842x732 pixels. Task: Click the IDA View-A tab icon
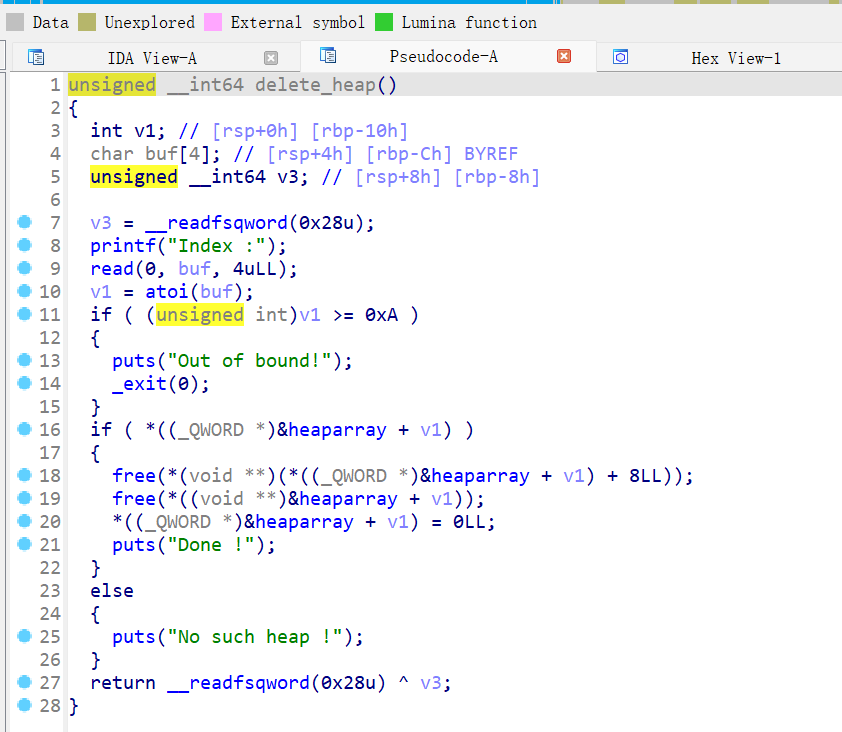coord(36,58)
